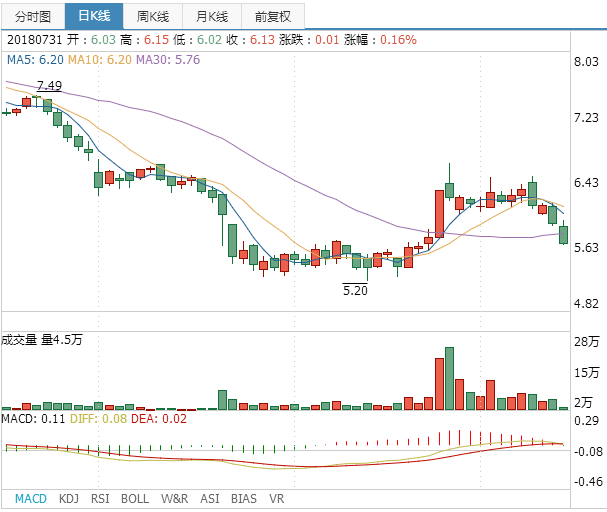Open the 周K线 weekly chart tab
This screenshot has width=607, height=512.
point(153,16)
